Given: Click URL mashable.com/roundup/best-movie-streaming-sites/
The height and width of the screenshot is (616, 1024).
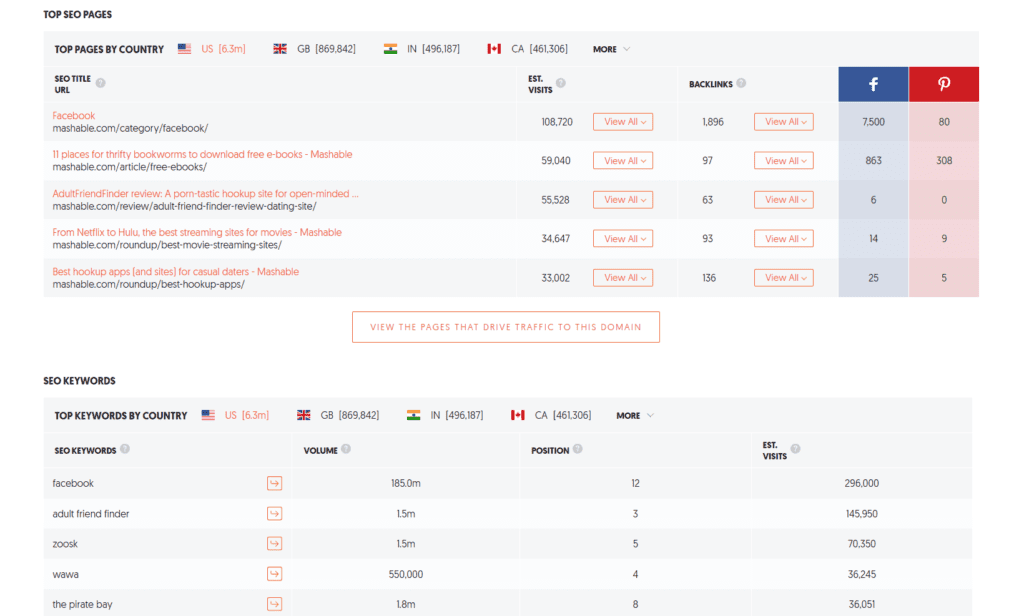Looking at the screenshot, I should [x=167, y=245].
